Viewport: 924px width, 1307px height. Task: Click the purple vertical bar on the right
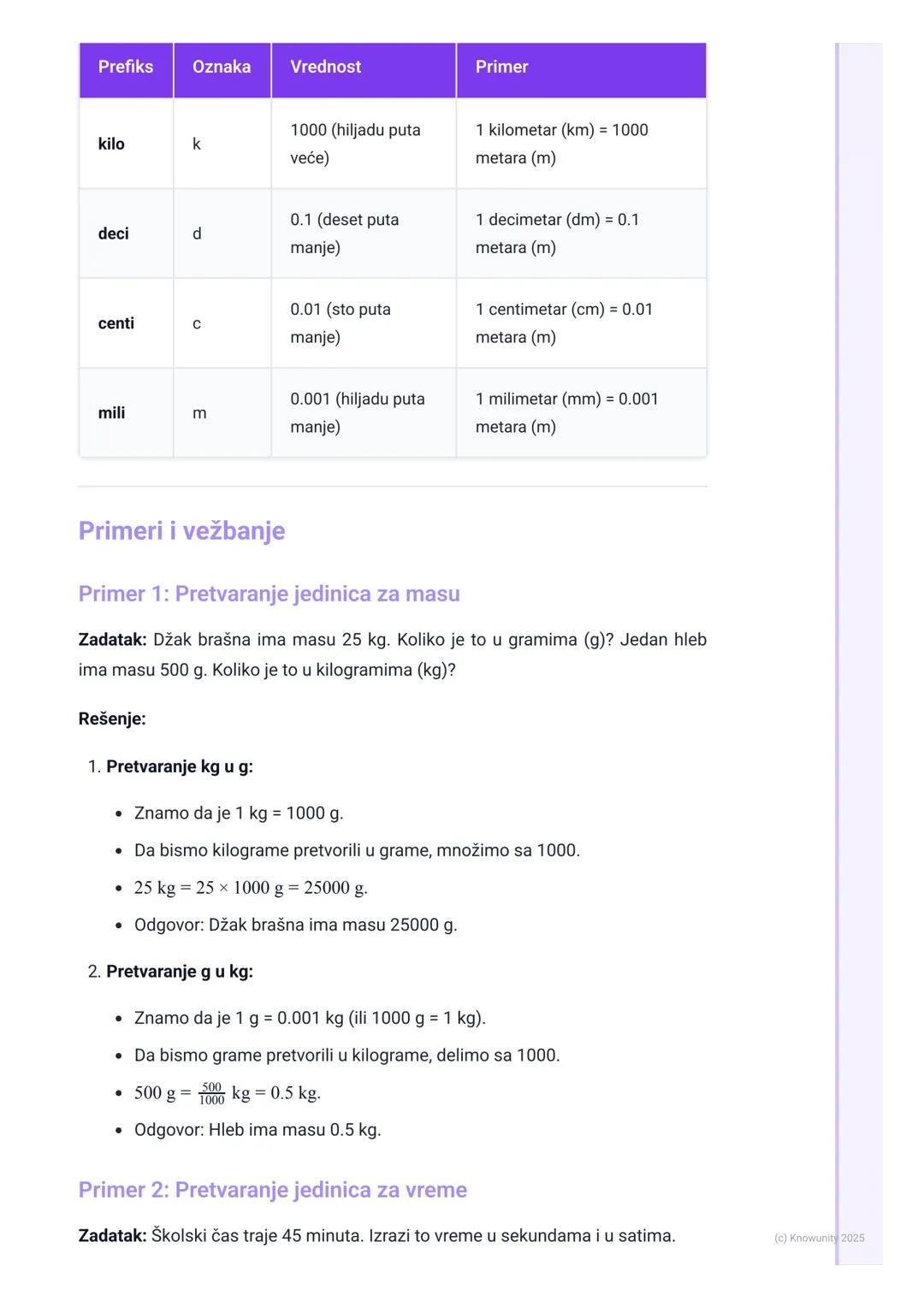click(838, 650)
